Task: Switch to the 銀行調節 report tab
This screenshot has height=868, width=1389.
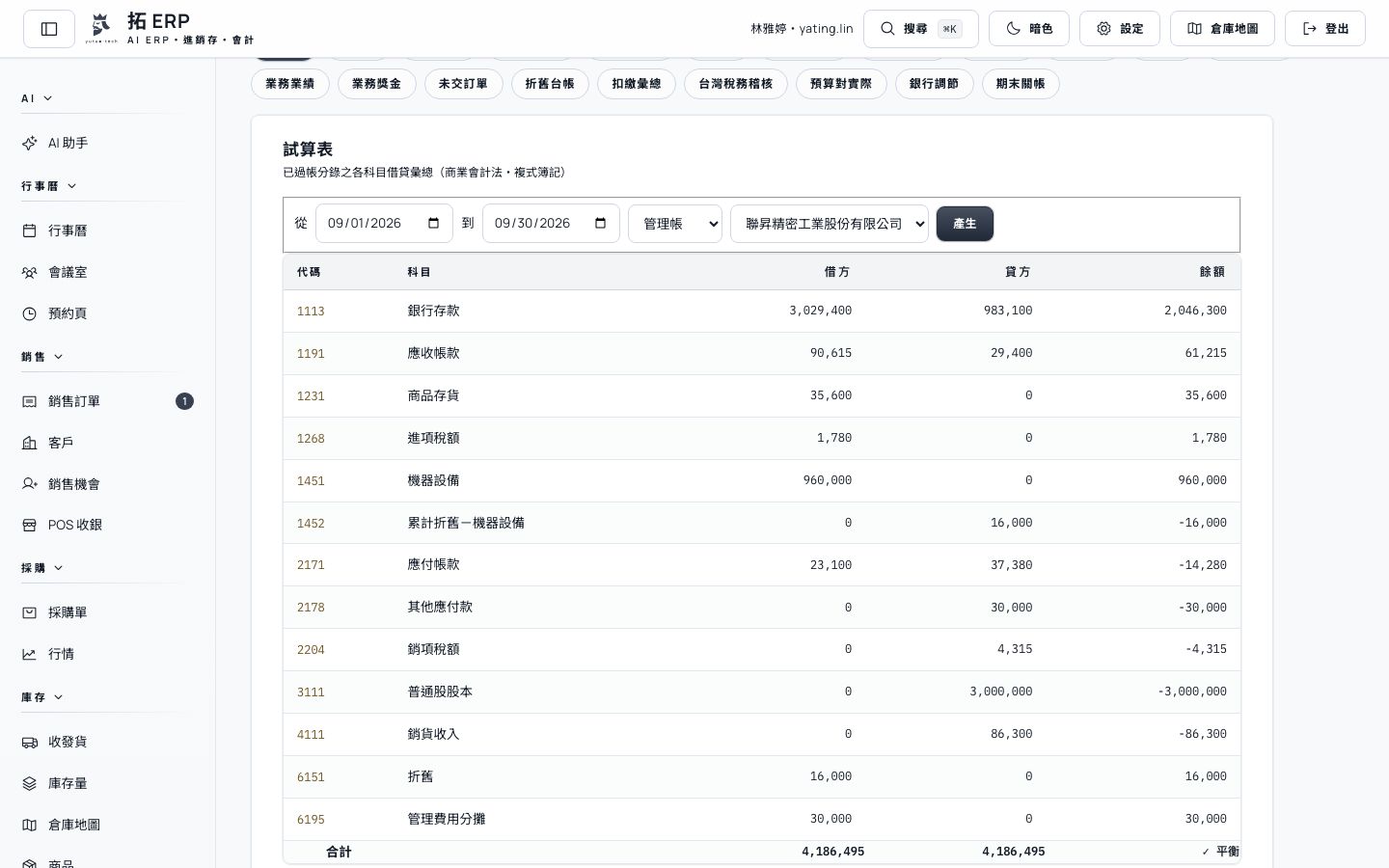Action: tap(935, 84)
